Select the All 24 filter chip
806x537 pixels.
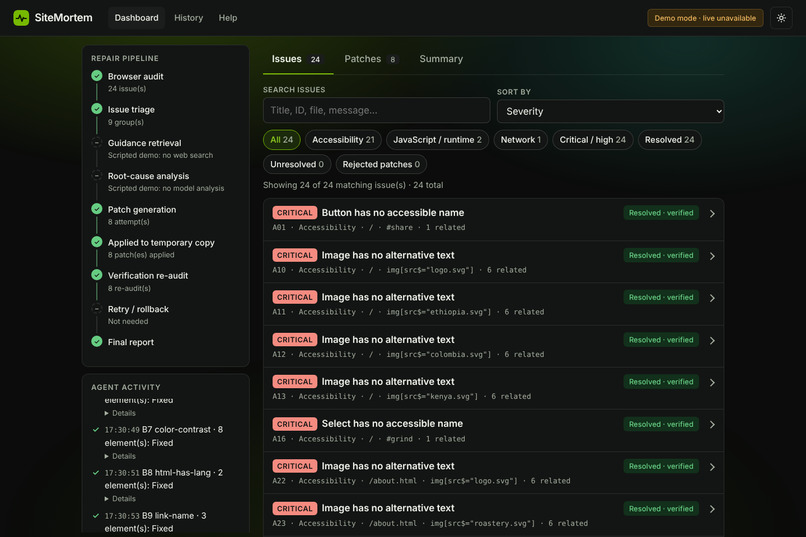(282, 140)
